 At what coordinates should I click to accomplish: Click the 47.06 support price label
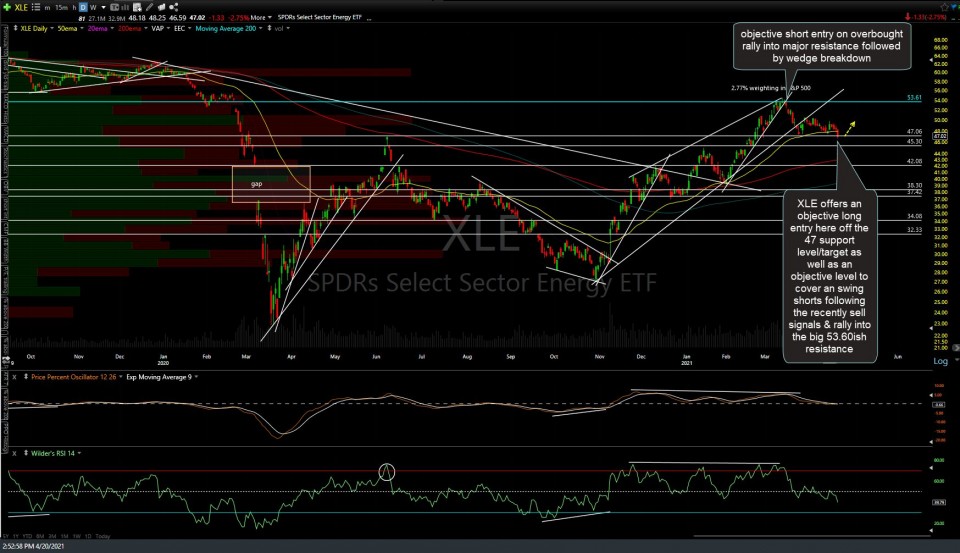[x=914, y=131]
